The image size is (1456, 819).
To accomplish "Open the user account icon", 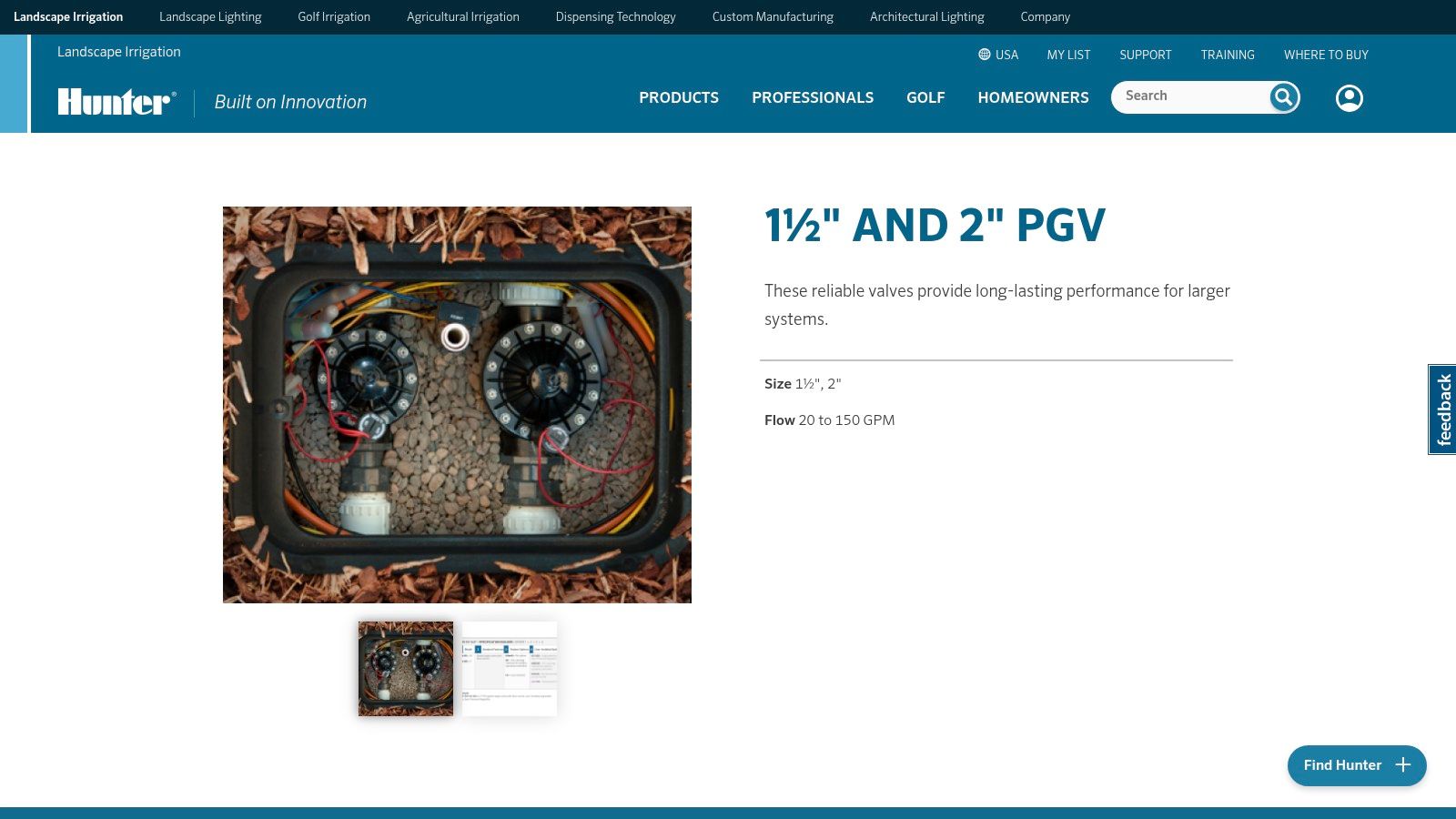I will (x=1349, y=97).
